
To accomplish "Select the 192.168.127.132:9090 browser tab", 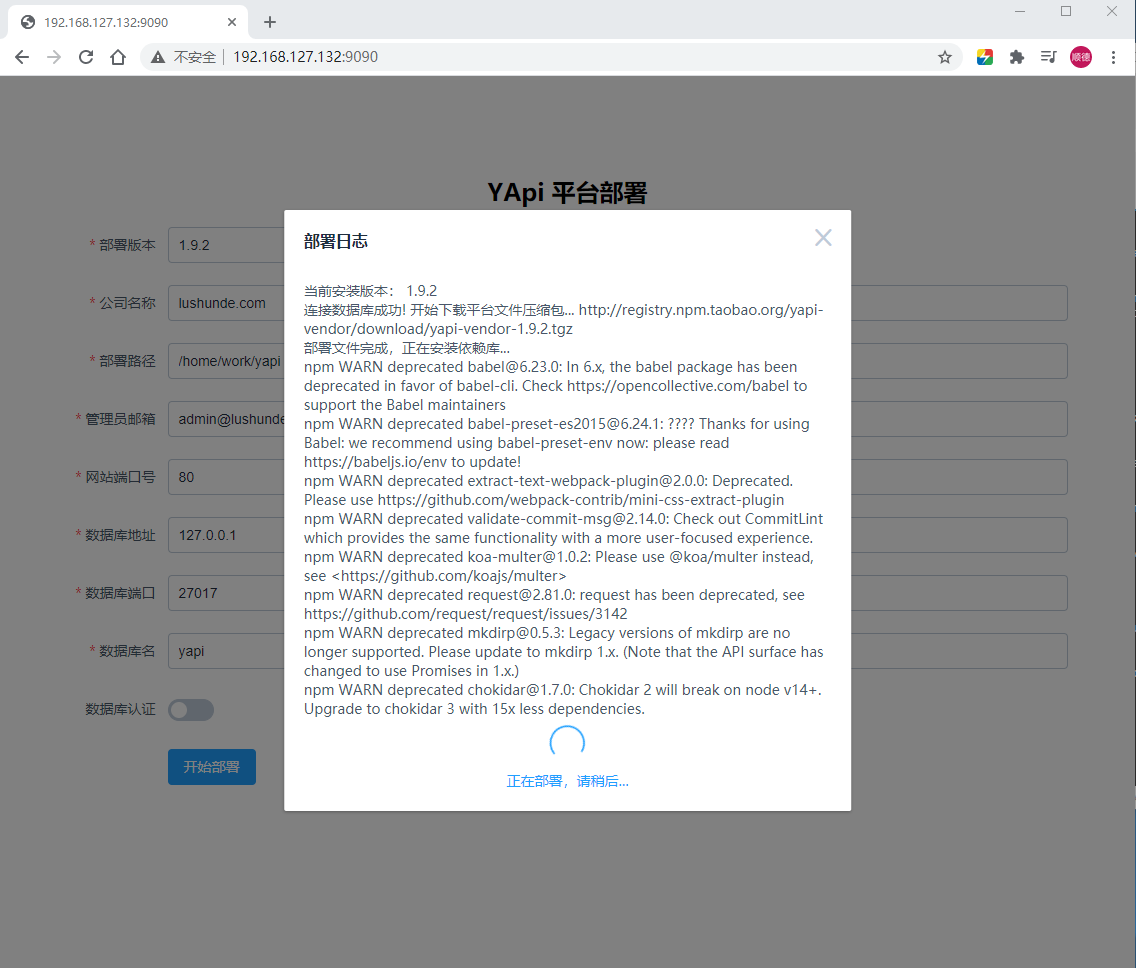I will [x=120, y=21].
